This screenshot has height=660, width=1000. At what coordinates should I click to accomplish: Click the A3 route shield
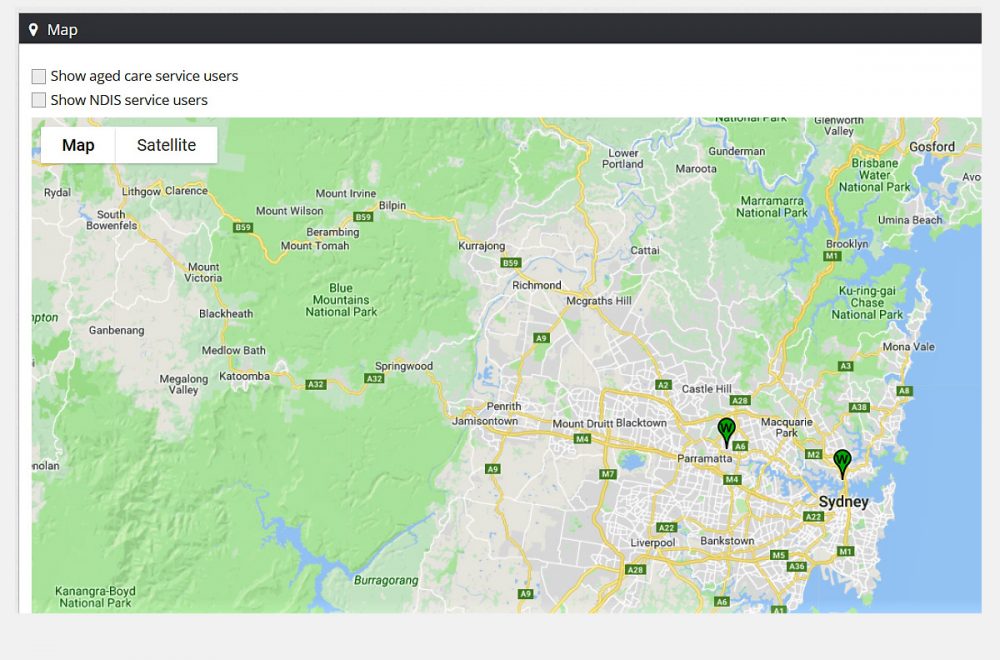pos(846,366)
